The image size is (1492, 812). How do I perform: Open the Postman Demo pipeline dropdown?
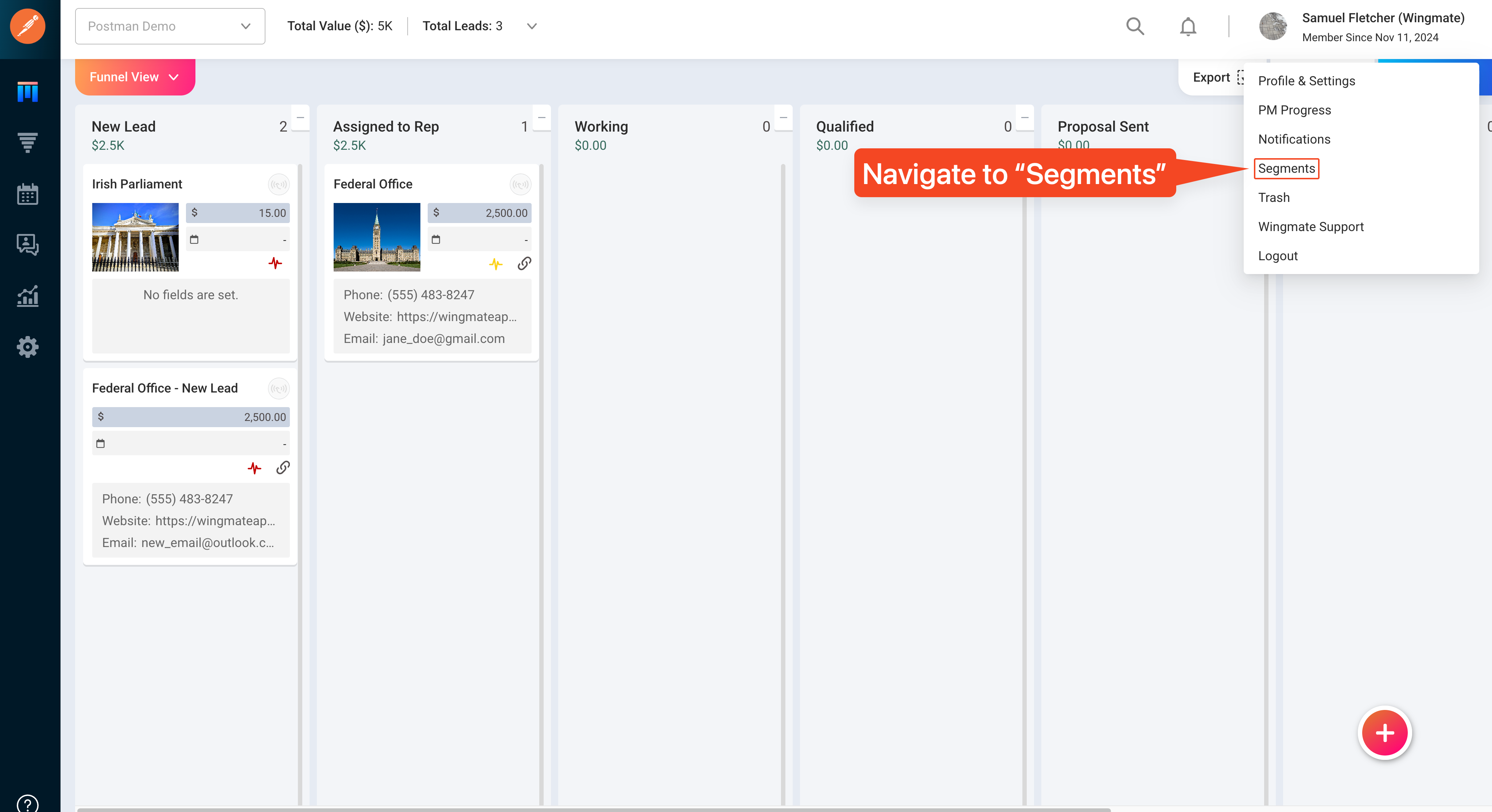170,26
